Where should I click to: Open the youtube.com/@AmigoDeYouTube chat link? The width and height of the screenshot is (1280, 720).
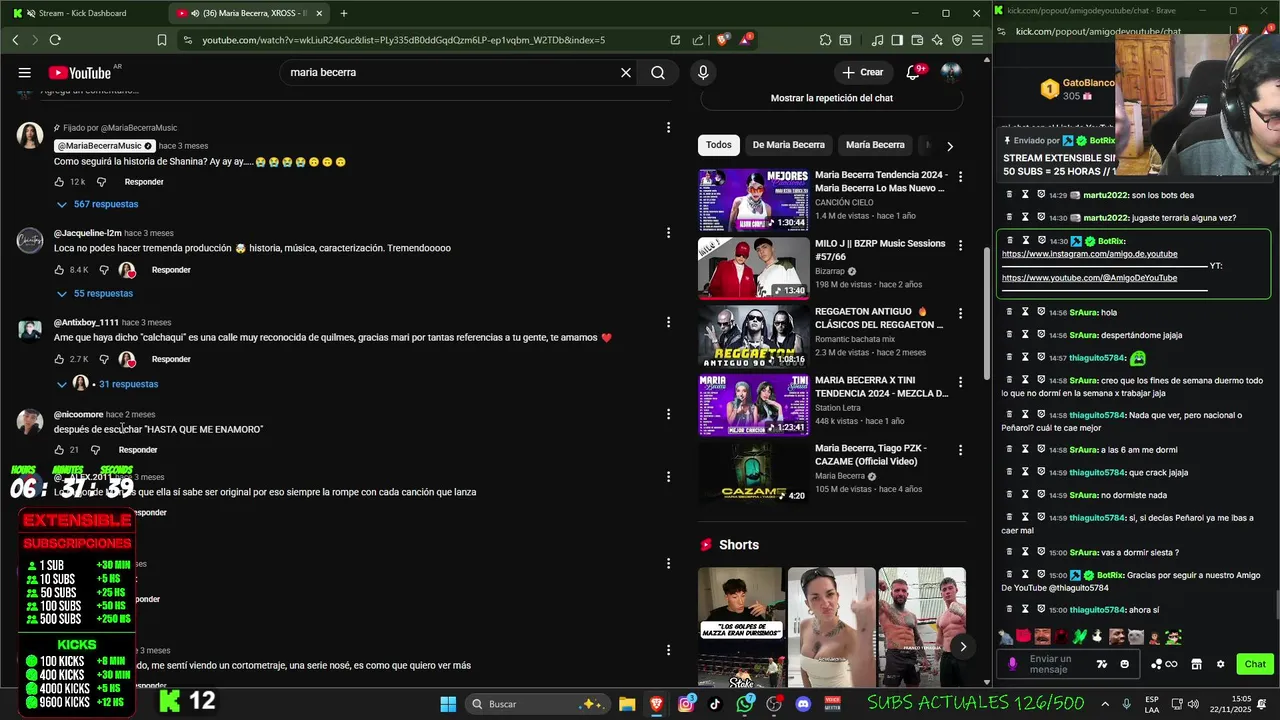(1090, 278)
